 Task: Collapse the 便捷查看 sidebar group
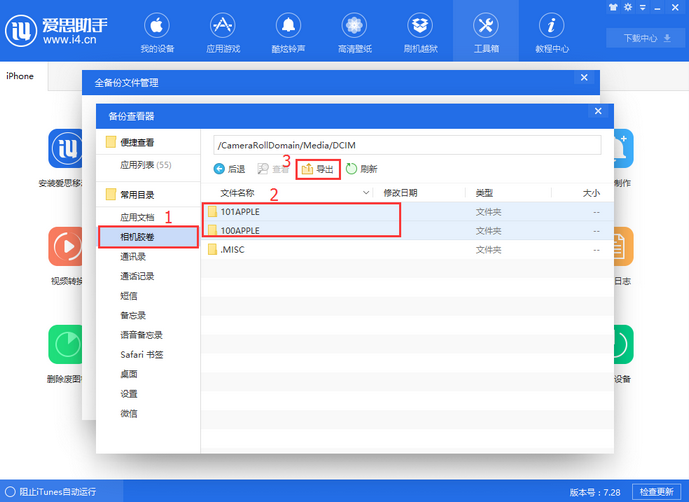pyautogui.click(x=111, y=143)
